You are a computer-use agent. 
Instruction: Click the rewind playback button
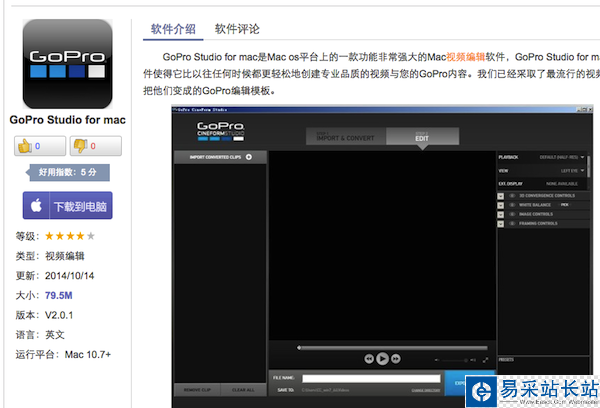(369, 359)
